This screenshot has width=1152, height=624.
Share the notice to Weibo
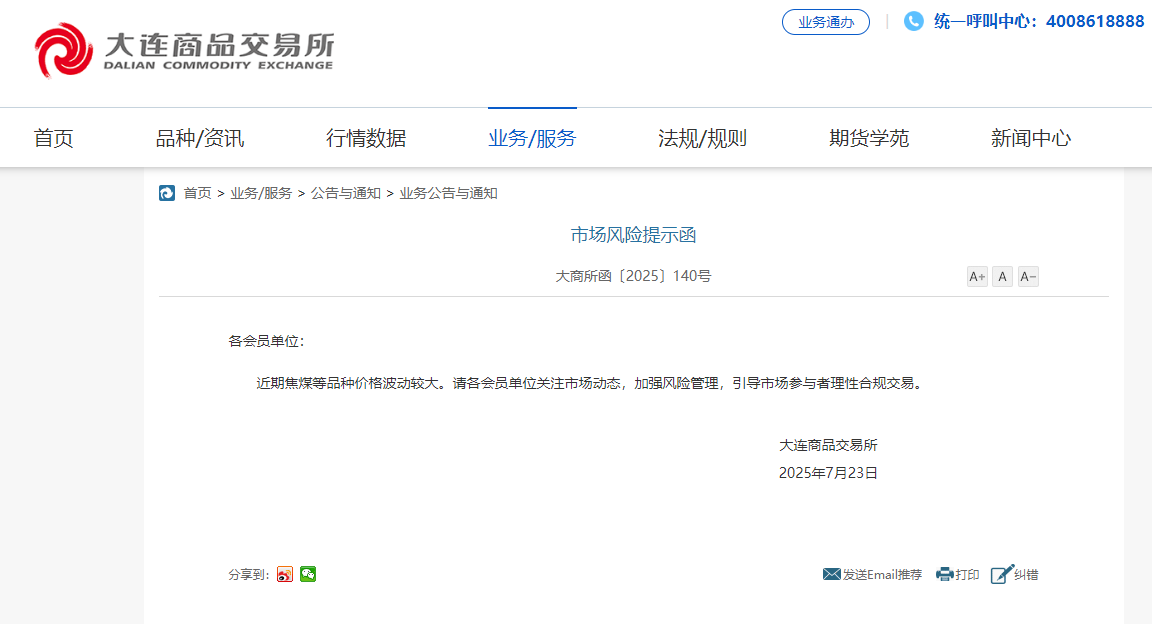(x=285, y=574)
